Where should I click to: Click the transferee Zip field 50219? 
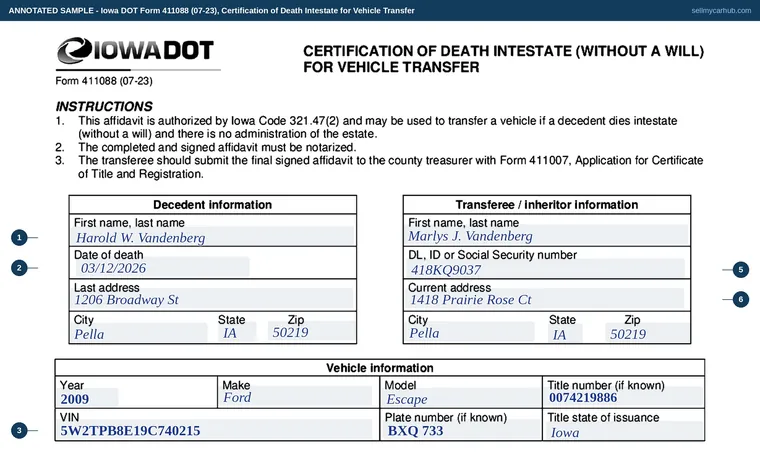(x=647, y=334)
